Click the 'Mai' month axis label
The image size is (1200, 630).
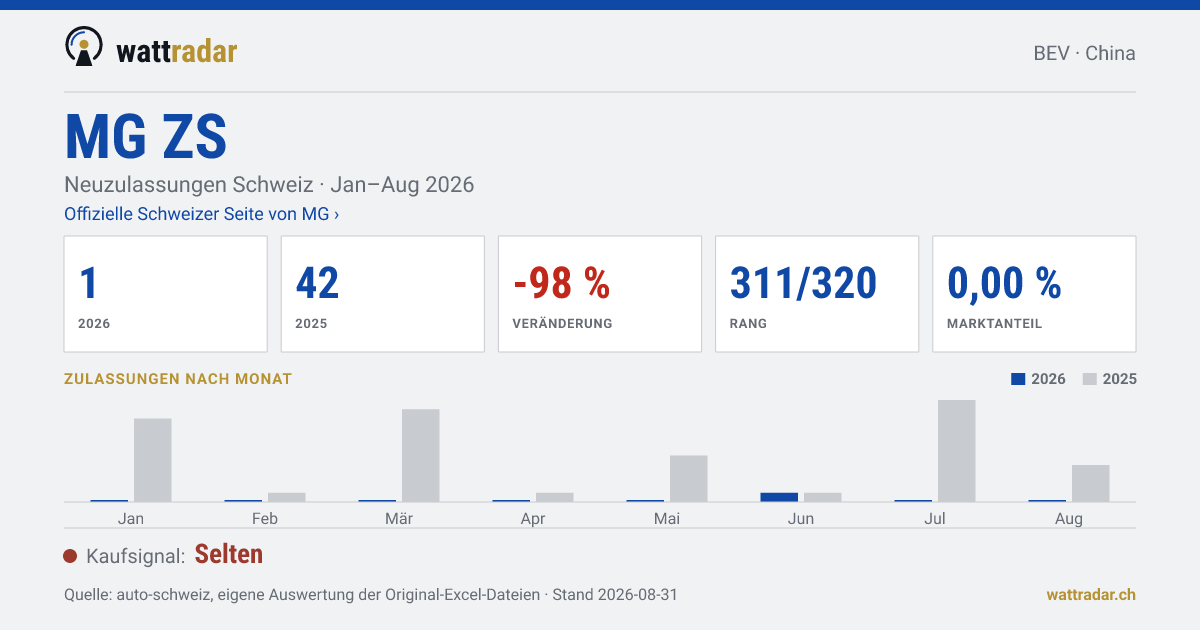click(667, 518)
